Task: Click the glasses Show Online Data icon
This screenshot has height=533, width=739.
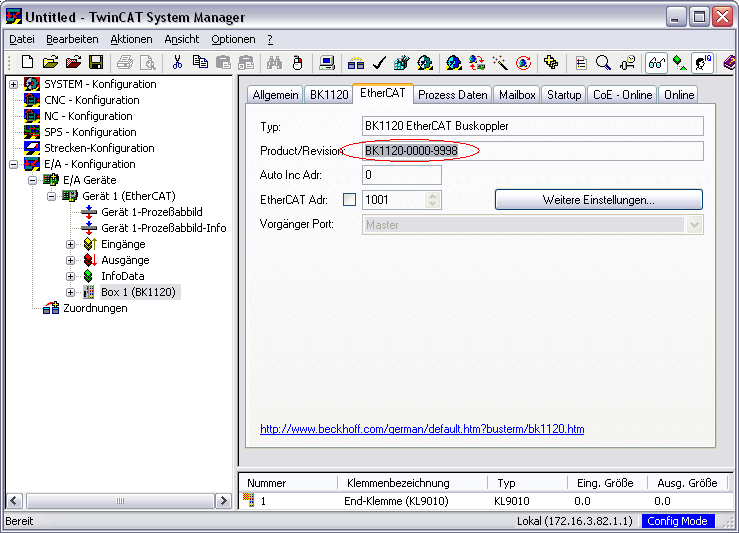Action: [657, 63]
